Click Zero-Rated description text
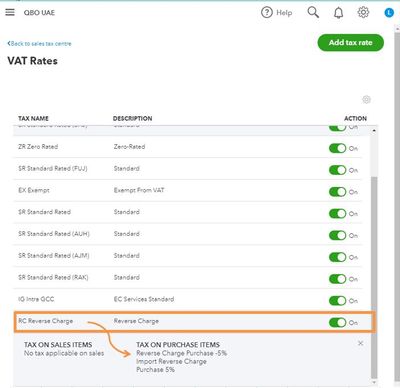This screenshot has width=400, height=388. [129, 147]
